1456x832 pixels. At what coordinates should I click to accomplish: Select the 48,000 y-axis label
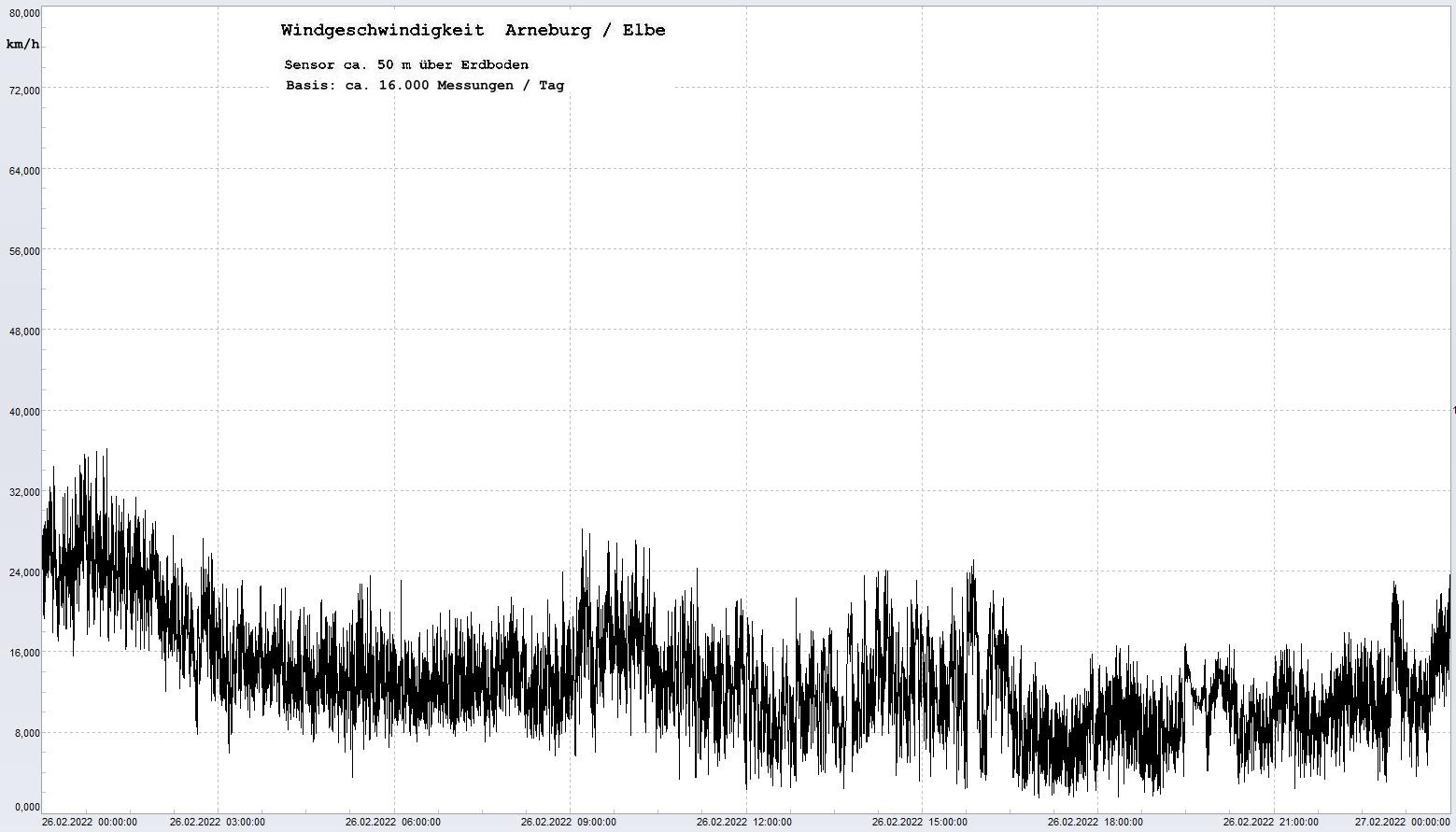coord(24,331)
